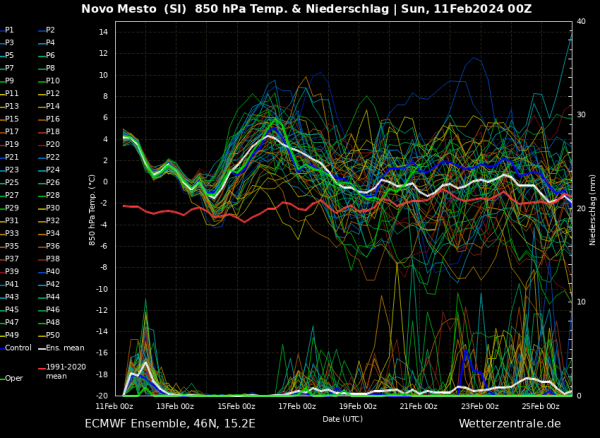
Task: Click the run date Sun, 11Feb2024 00Z
Action: click(466, 9)
